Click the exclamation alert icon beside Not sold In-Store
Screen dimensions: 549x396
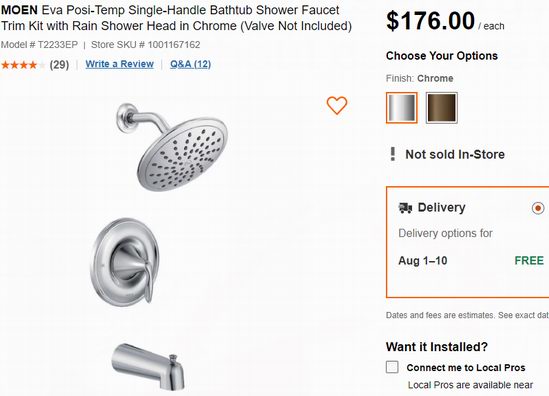point(393,154)
